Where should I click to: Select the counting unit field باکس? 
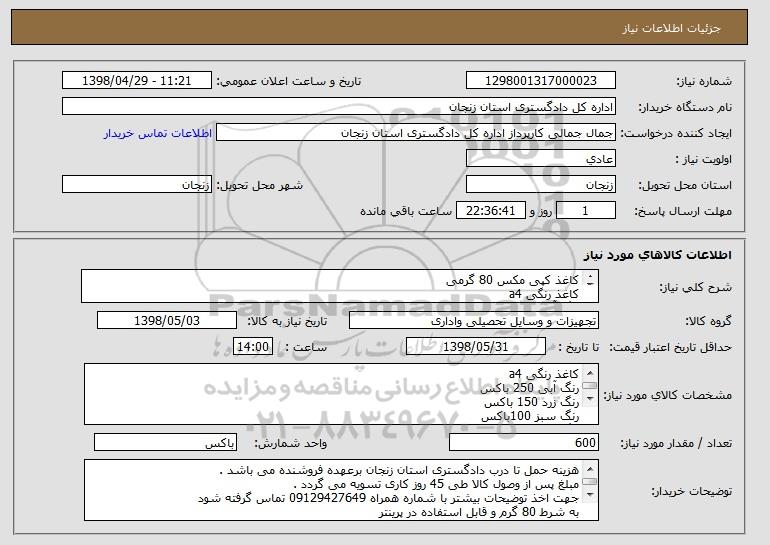pyautogui.click(x=165, y=442)
